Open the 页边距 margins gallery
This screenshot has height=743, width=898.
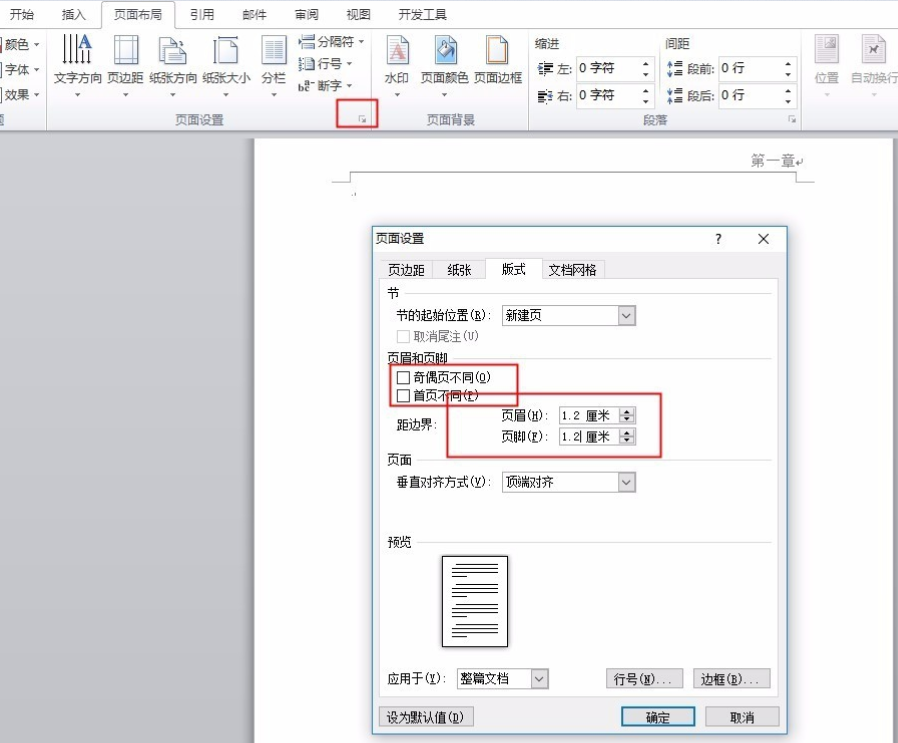125,65
